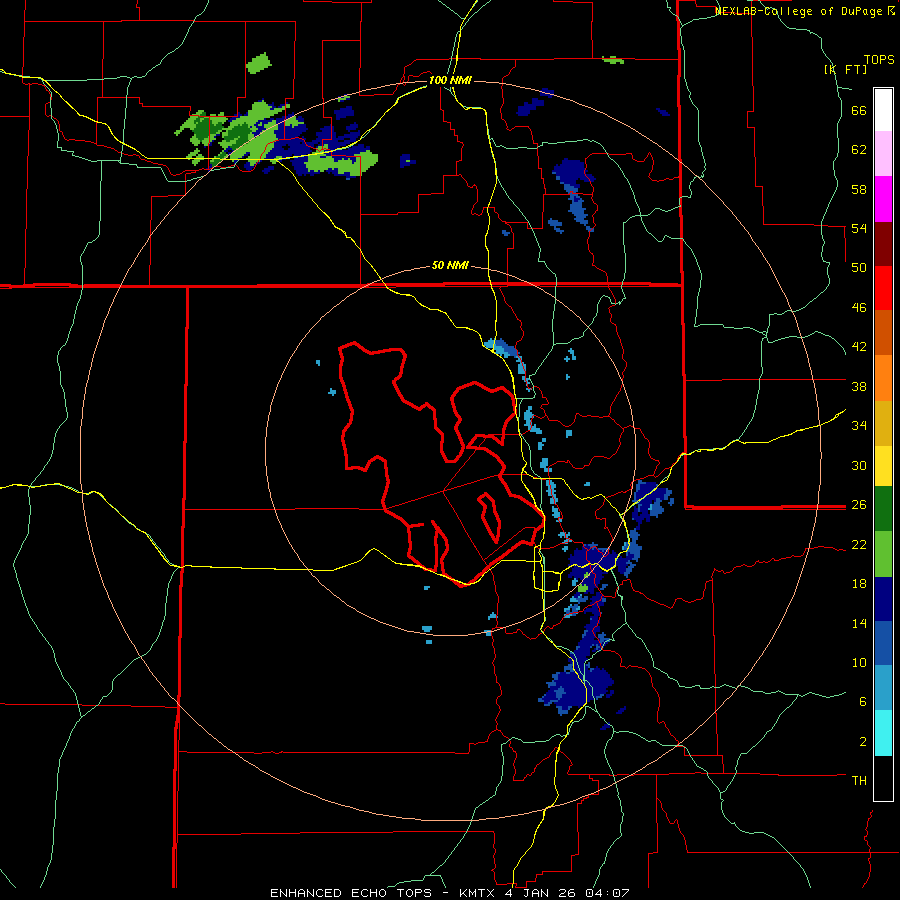Viewport: 900px width, 900px height.
Task: Click the [K FT] units label
Action: 845,69
